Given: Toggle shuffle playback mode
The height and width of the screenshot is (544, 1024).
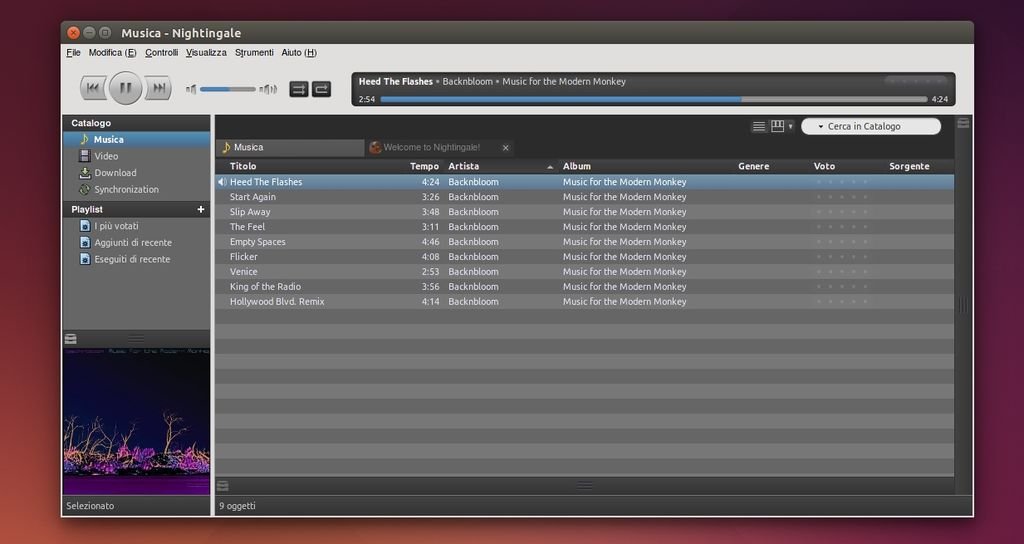Looking at the screenshot, I should 299,89.
